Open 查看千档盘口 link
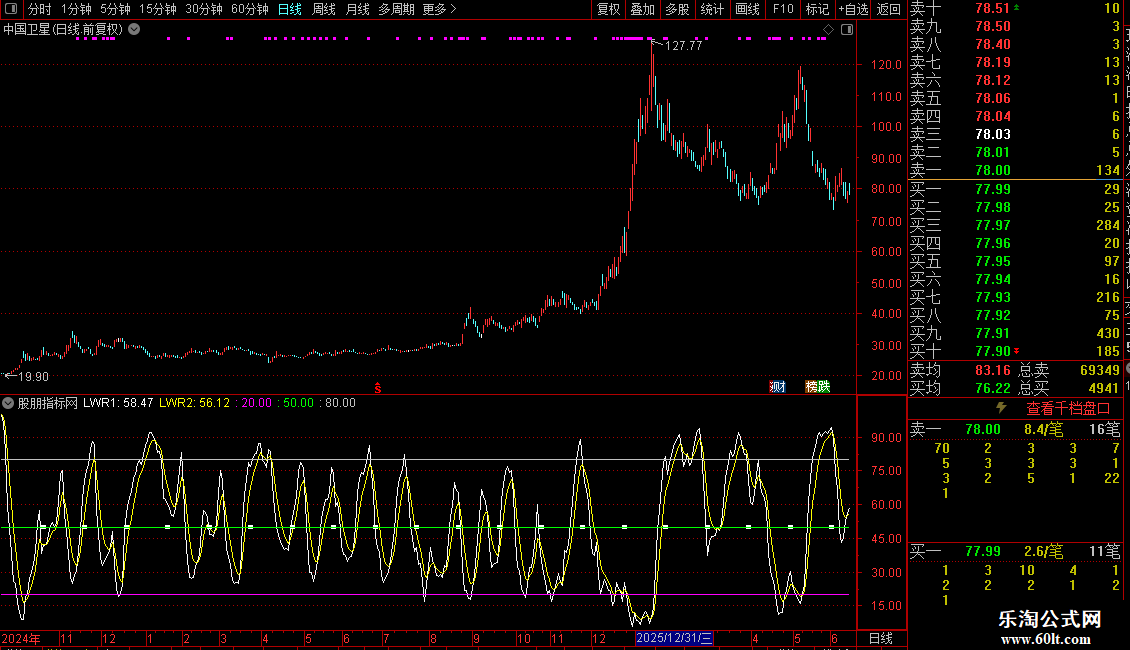 (1069, 409)
